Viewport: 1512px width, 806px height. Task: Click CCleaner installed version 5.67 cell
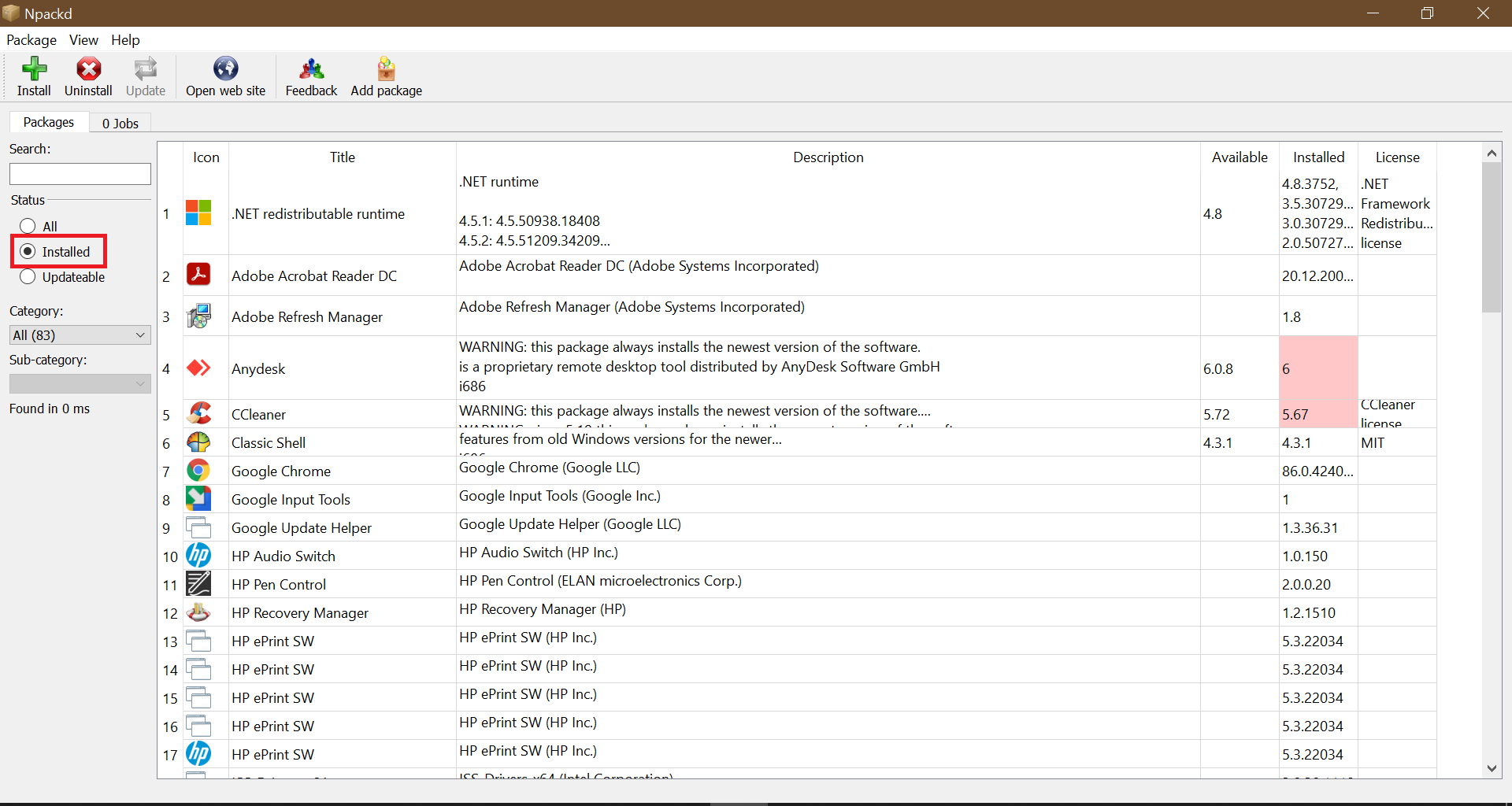[x=1318, y=414]
